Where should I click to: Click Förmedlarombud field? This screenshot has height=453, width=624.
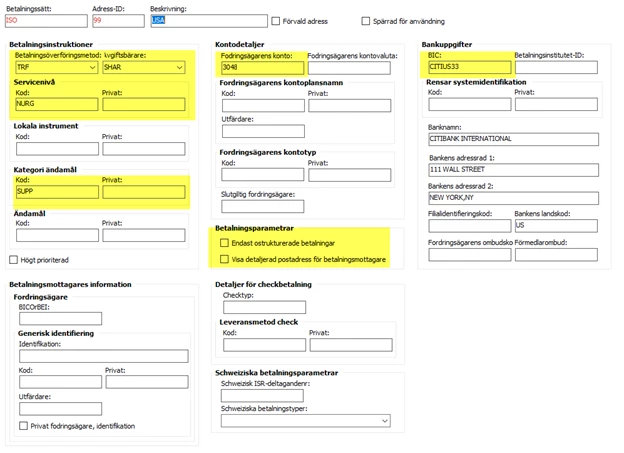pos(556,254)
